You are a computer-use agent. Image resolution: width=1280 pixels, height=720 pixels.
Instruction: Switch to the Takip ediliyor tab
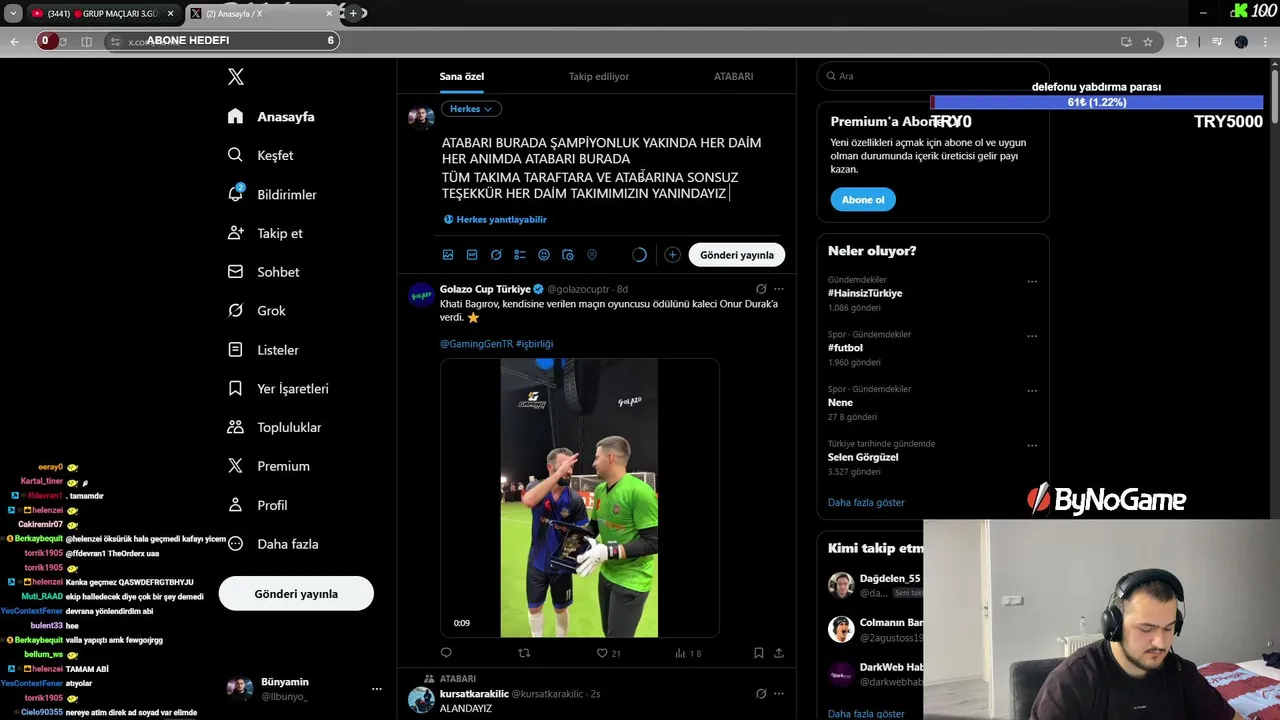pos(599,76)
